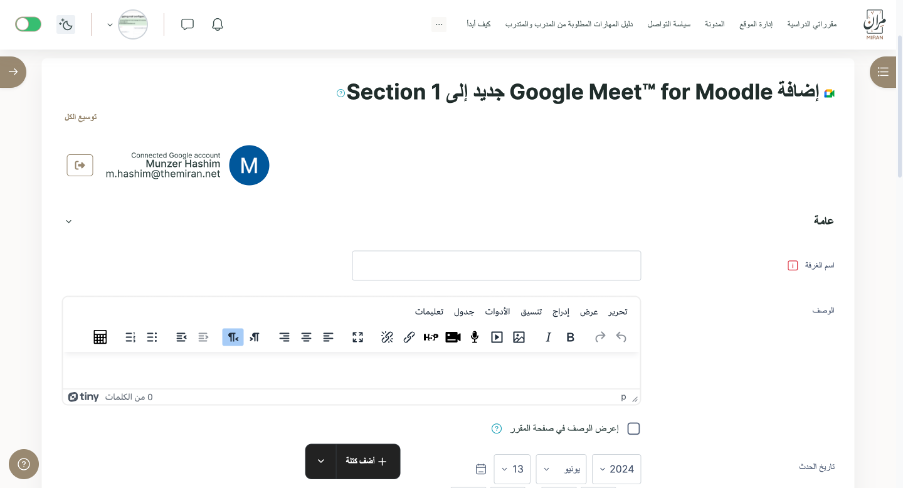Check the show description on course page checkbox

click(633, 429)
